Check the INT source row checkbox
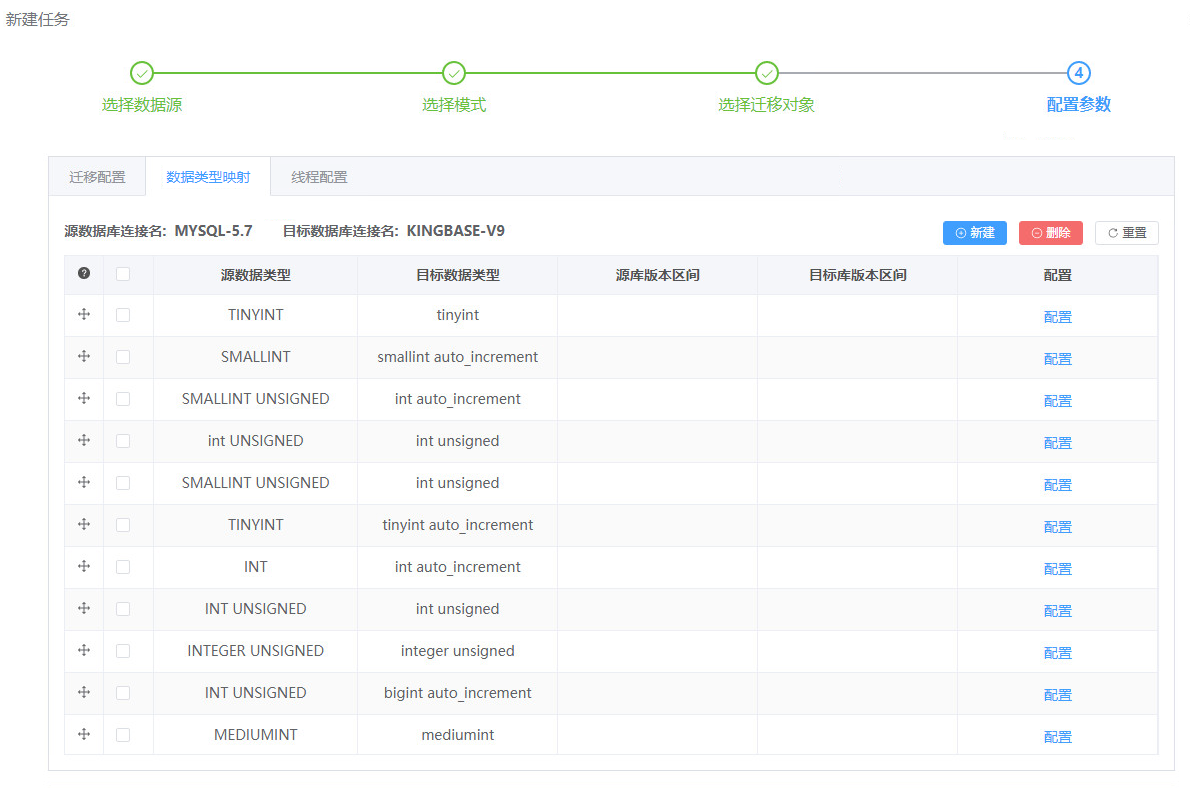1190x801 pixels. coord(123,567)
